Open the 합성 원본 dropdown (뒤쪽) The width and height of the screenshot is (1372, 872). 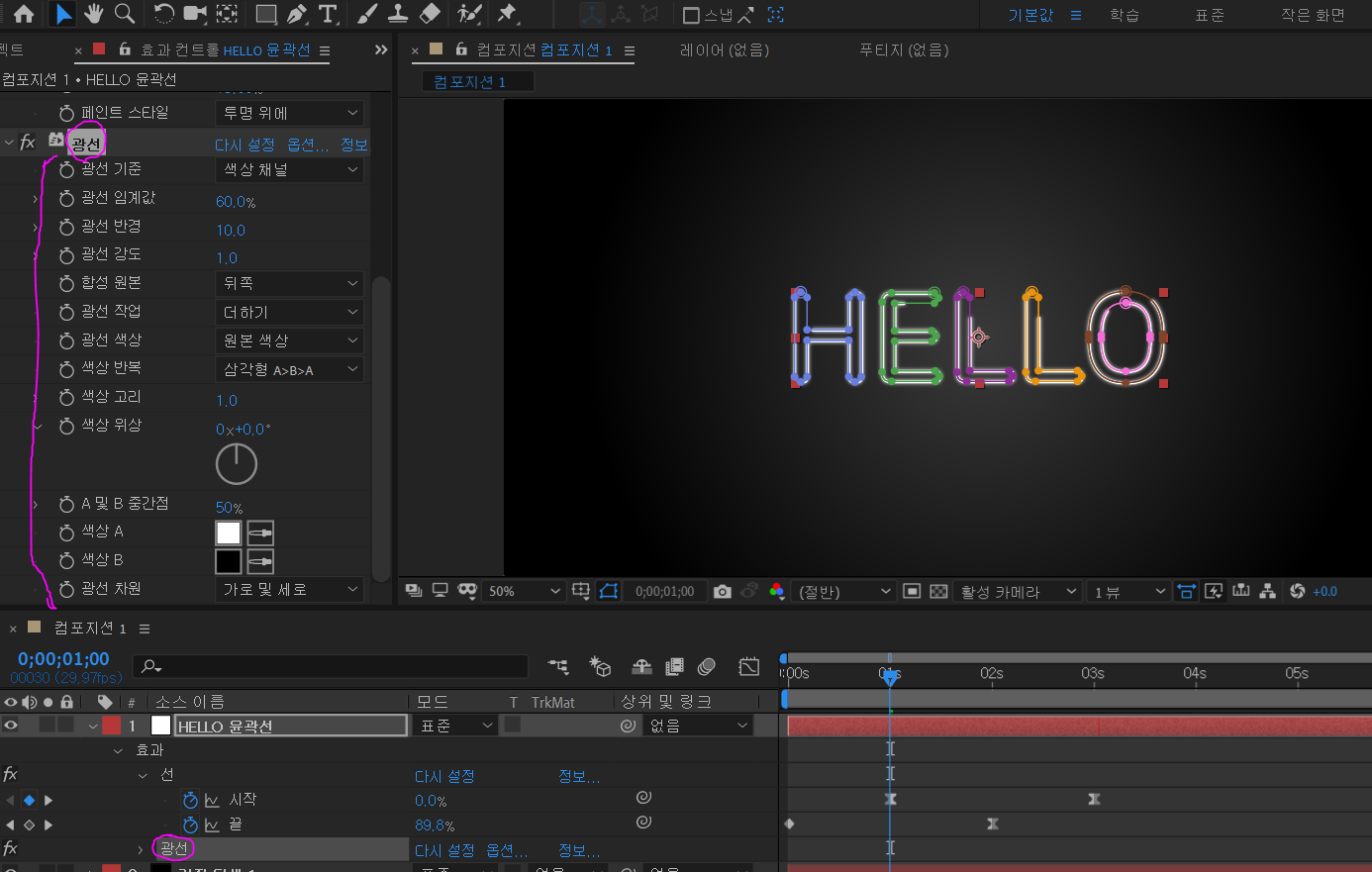click(x=290, y=284)
